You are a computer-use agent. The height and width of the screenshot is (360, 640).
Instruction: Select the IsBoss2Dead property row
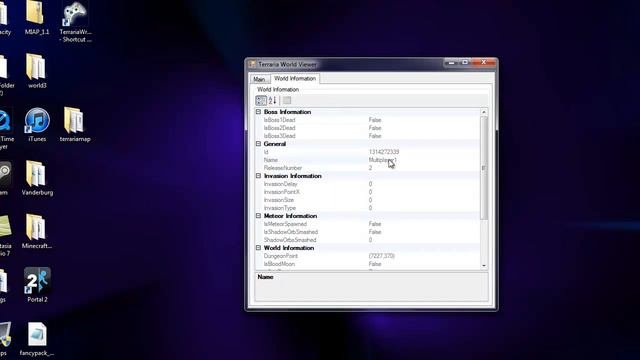367,128
